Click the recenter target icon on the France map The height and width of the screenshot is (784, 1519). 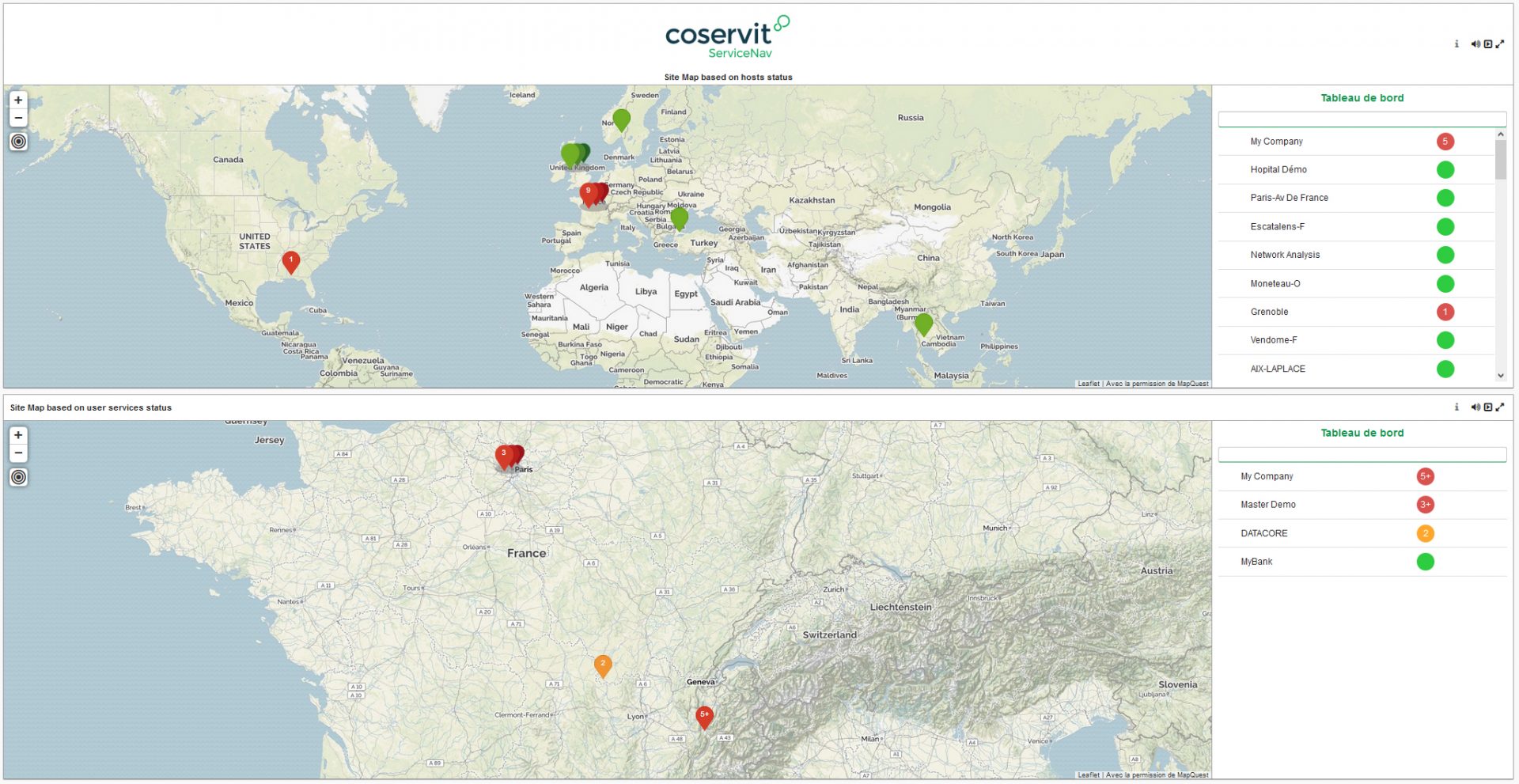tap(18, 477)
